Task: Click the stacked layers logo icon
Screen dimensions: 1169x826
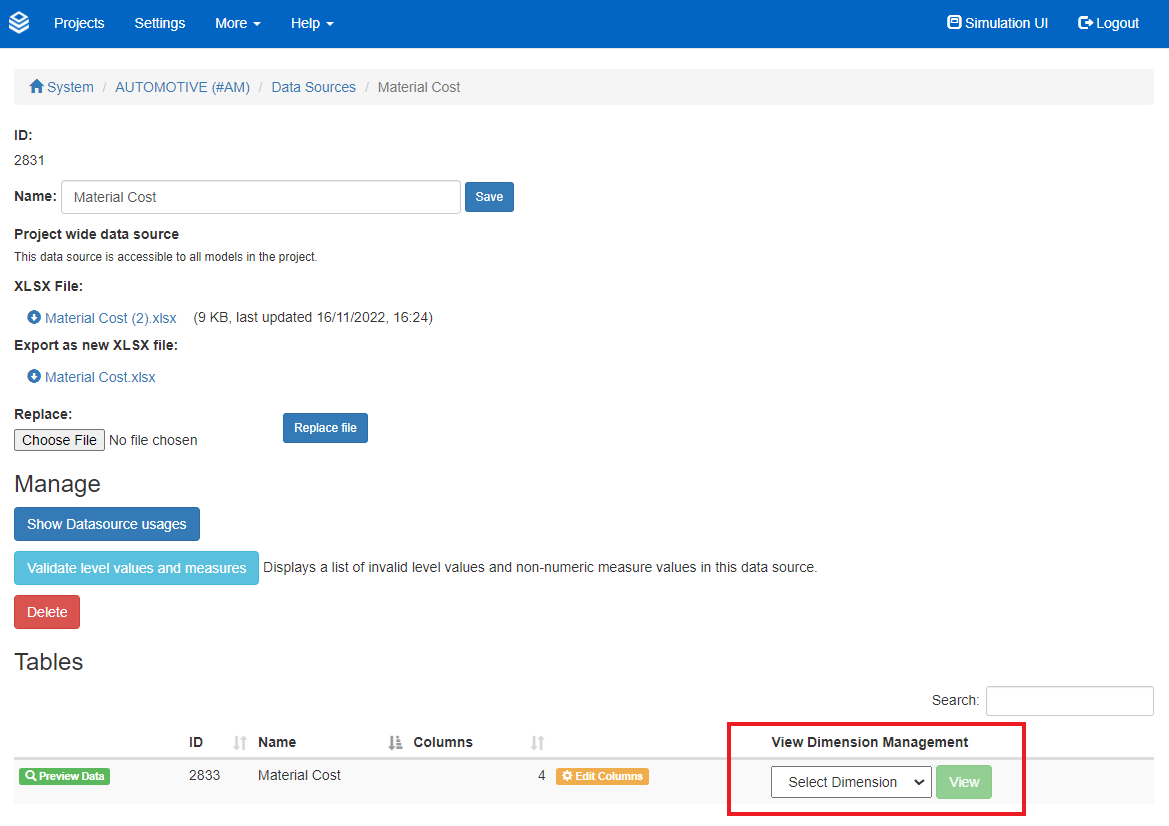Action: [19, 23]
